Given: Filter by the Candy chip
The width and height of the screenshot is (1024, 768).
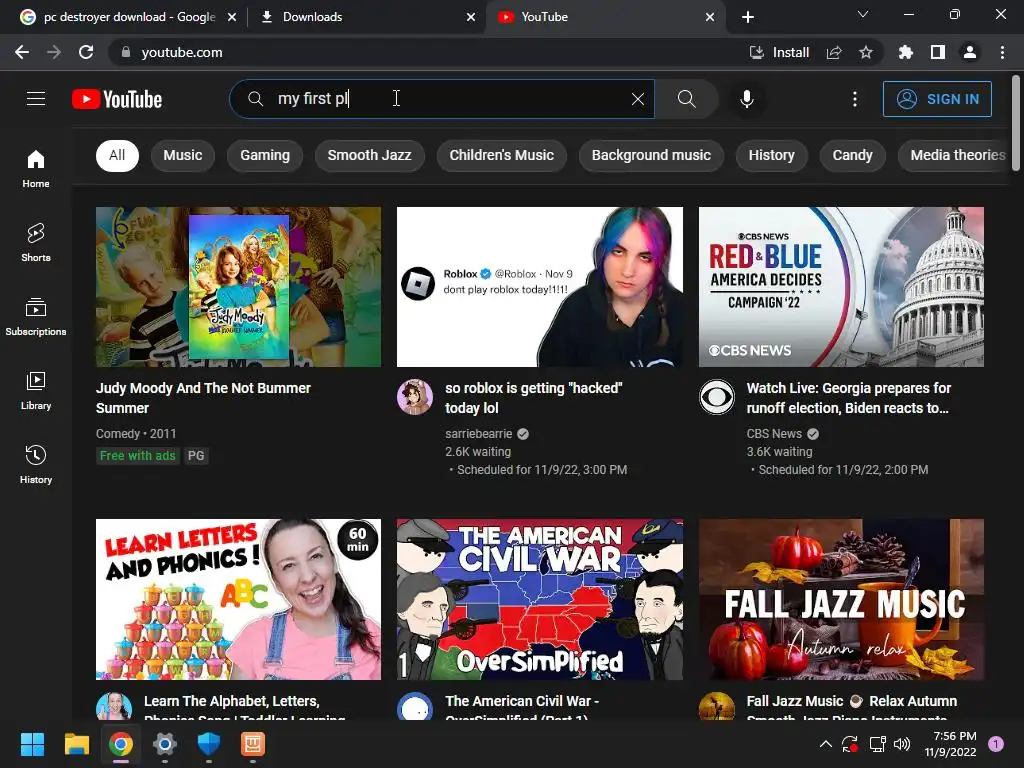Looking at the screenshot, I should coord(852,155).
